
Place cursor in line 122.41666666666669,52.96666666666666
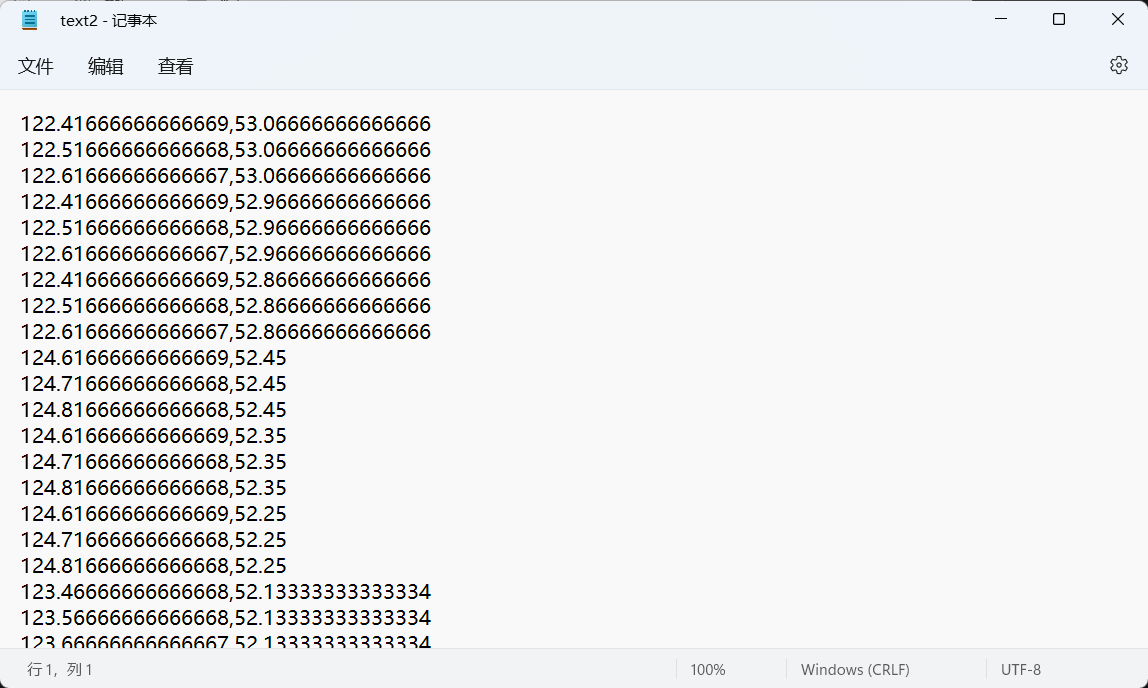click(x=226, y=202)
